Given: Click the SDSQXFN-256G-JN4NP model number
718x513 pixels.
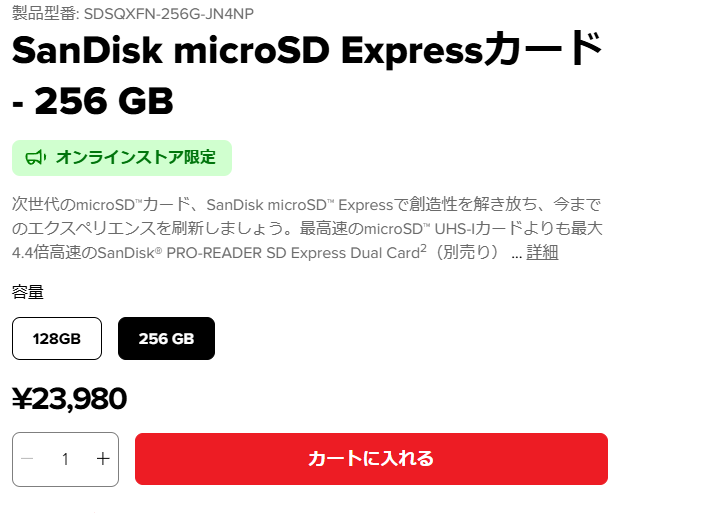Looking at the screenshot, I should tap(185, 13).
